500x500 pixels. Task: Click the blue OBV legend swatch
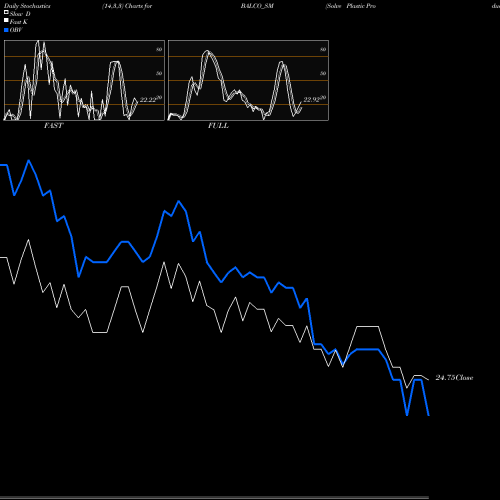(x=6, y=30)
